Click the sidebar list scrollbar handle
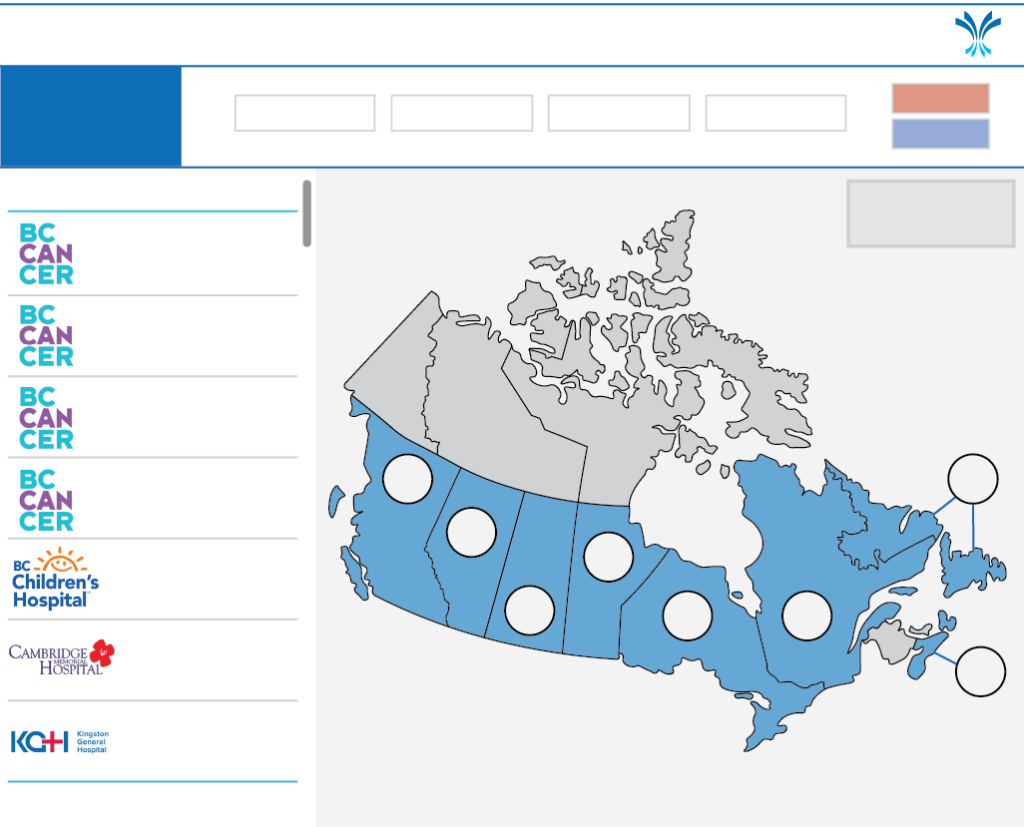1024x827 pixels. click(307, 214)
